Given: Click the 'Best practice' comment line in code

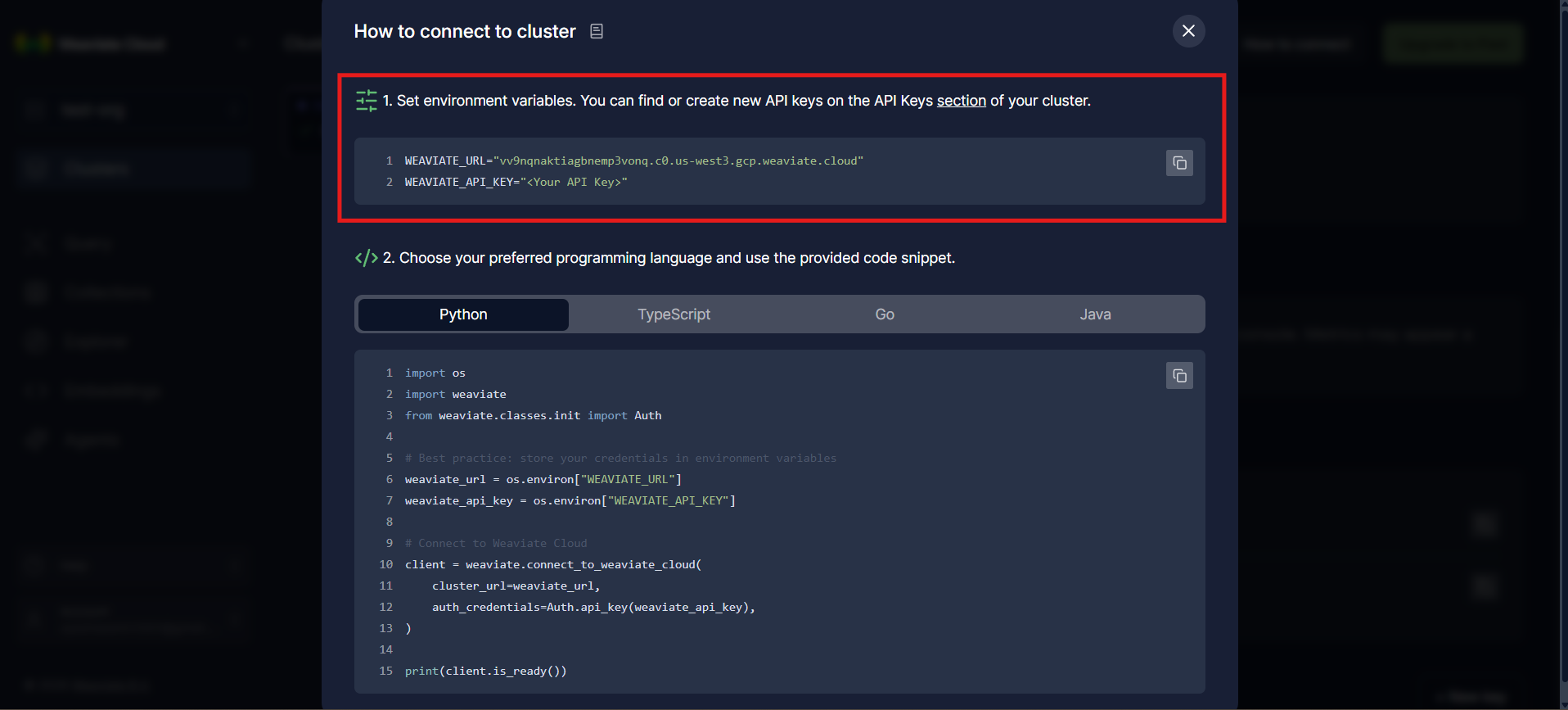Looking at the screenshot, I should pos(620,459).
